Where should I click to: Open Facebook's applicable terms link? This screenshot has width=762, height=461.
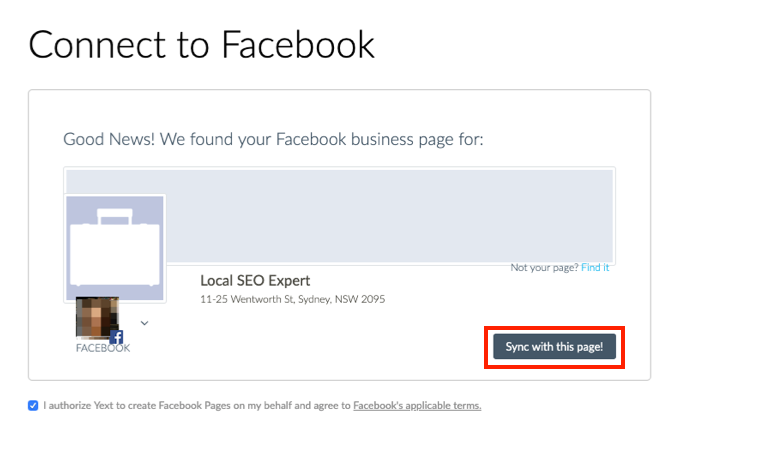point(417,405)
